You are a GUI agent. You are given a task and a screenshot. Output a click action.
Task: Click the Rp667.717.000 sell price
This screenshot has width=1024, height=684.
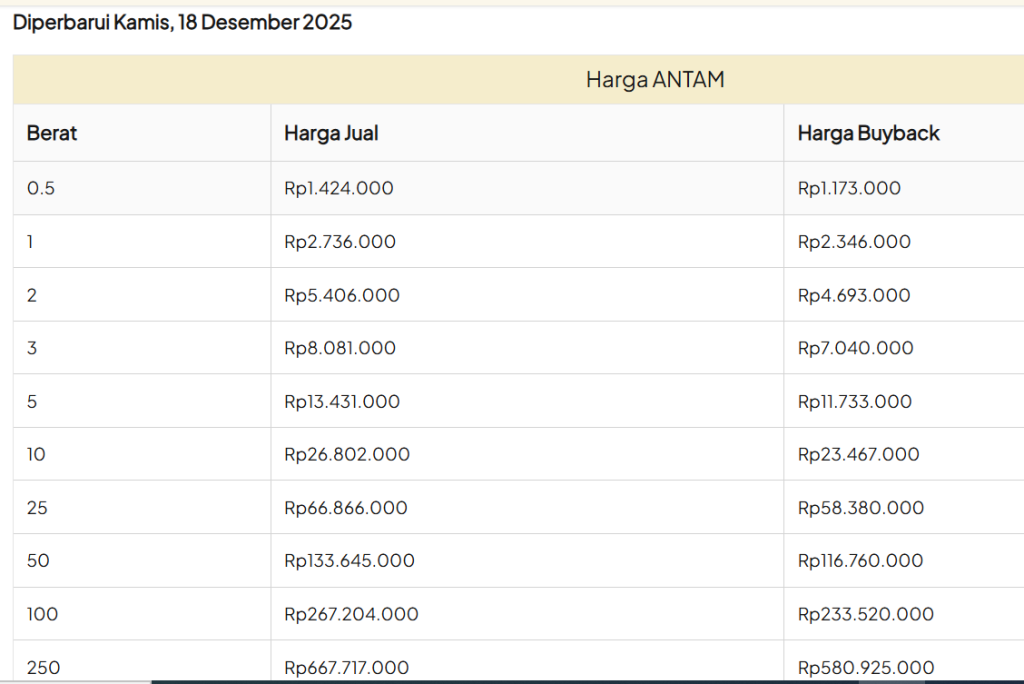[347, 667]
